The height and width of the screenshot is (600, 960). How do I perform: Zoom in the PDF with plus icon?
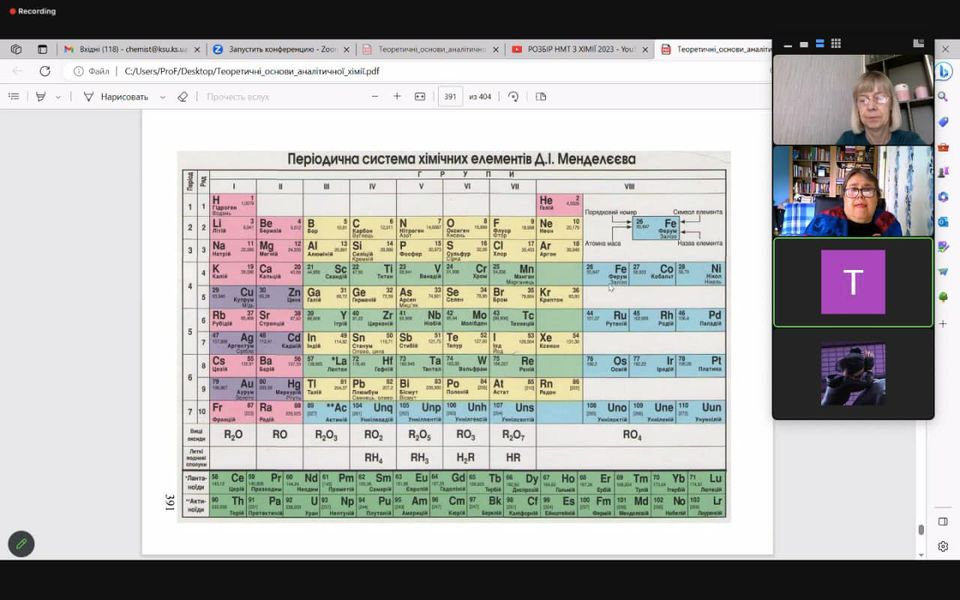tap(397, 97)
